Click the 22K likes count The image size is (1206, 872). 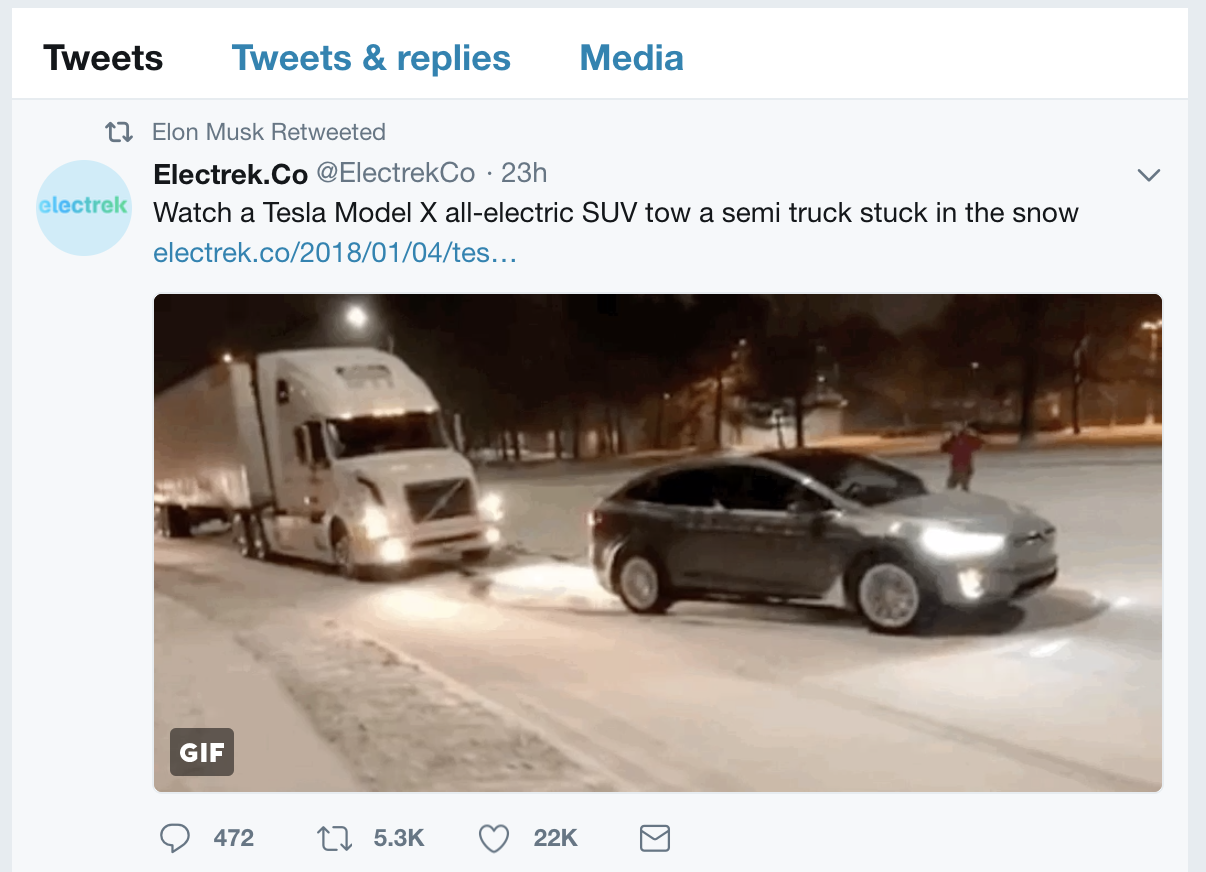(x=555, y=838)
